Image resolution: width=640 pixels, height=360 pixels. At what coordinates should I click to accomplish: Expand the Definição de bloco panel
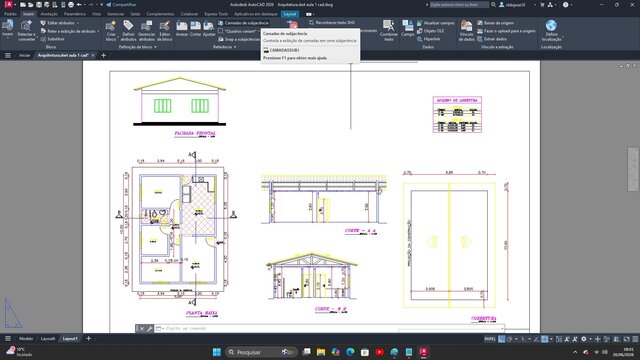click(x=138, y=47)
